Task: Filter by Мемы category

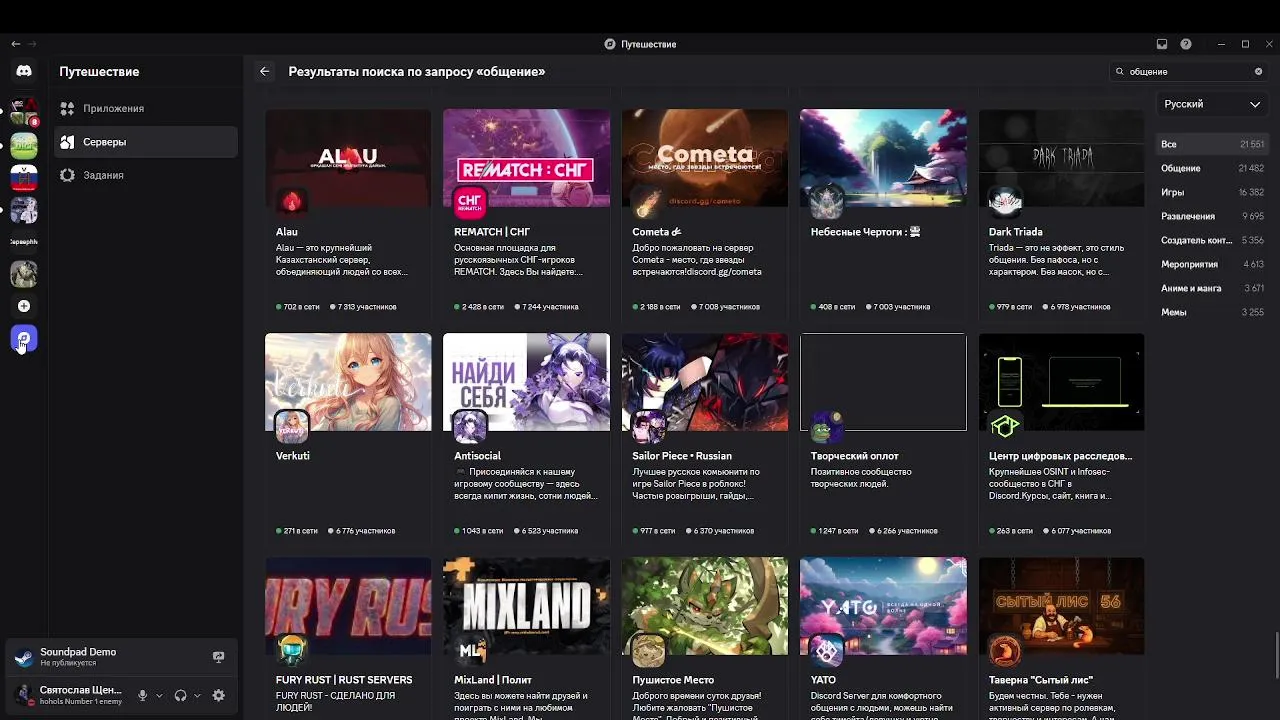Action: coord(1212,312)
